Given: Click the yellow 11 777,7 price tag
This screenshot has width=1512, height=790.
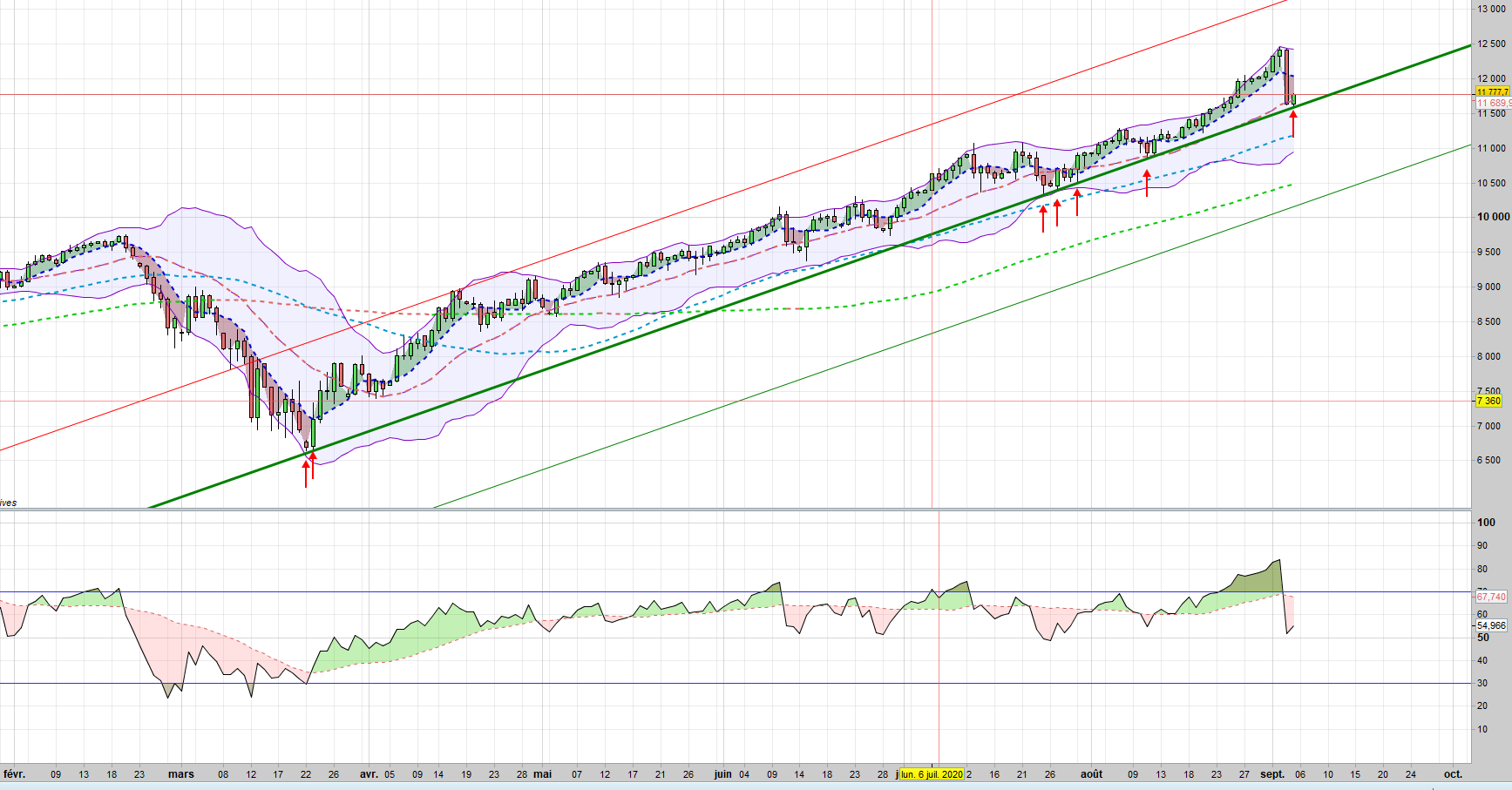Looking at the screenshot, I should pos(1493,91).
